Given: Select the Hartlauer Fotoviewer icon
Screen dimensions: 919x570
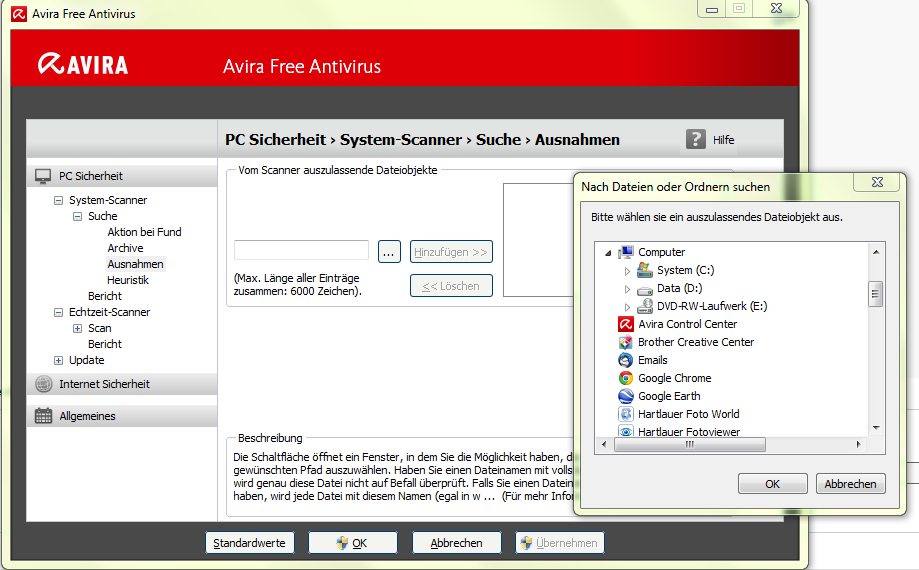Looking at the screenshot, I should tap(626, 431).
